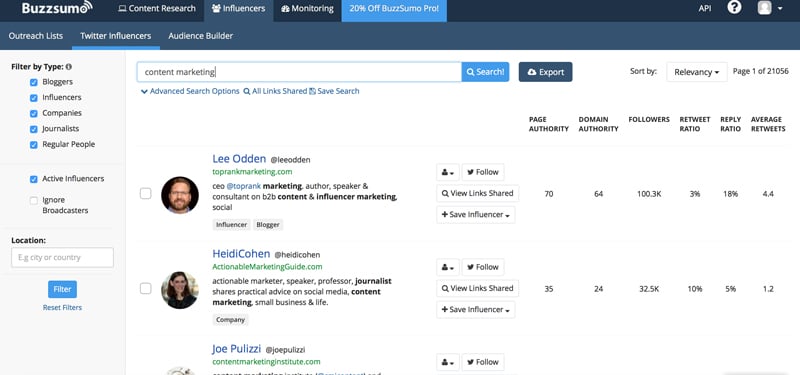Click the Export button
Image resolution: width=800 pixels, height=375 pixels.
point(545,72)
